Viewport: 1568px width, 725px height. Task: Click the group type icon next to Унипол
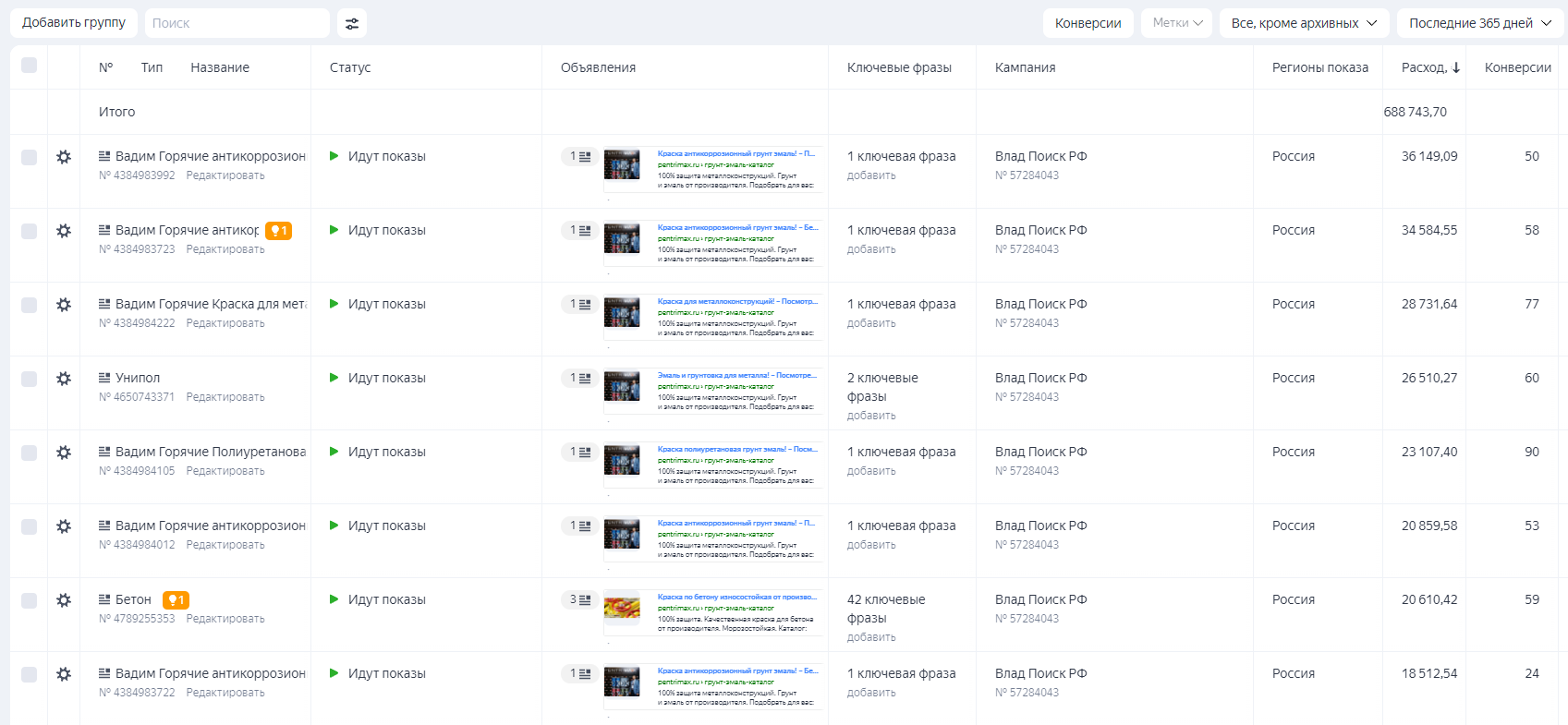click(104, 378)
